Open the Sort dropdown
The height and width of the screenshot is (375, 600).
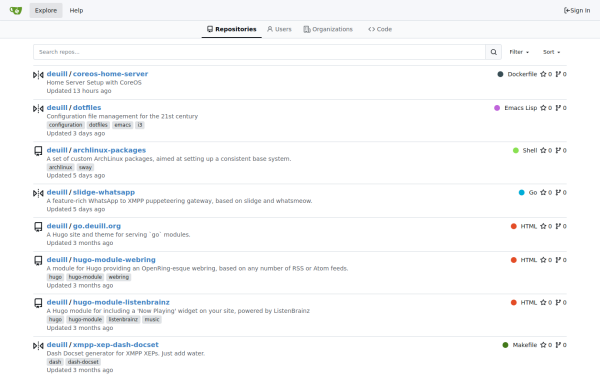[551, 52]
